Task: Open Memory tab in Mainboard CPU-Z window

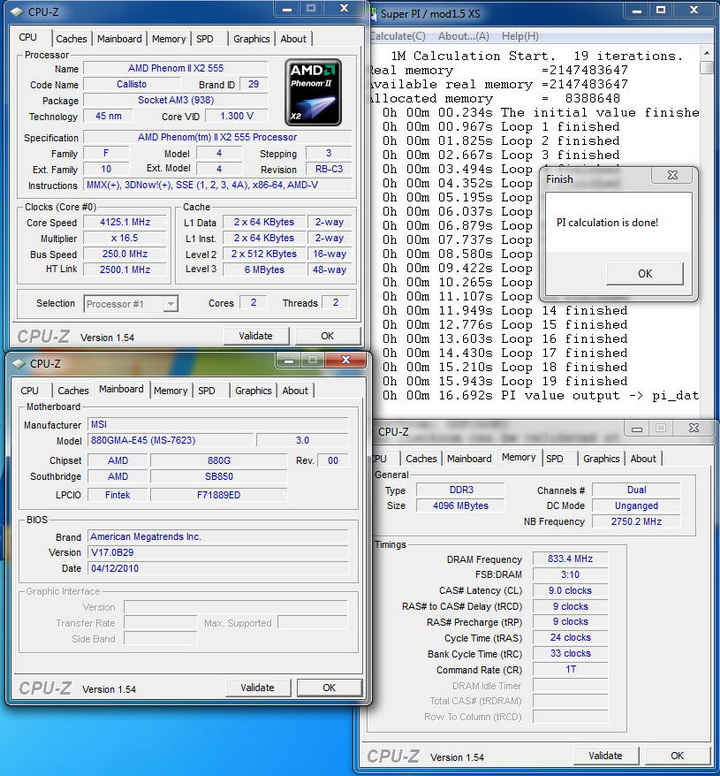Action: point(170,390)
